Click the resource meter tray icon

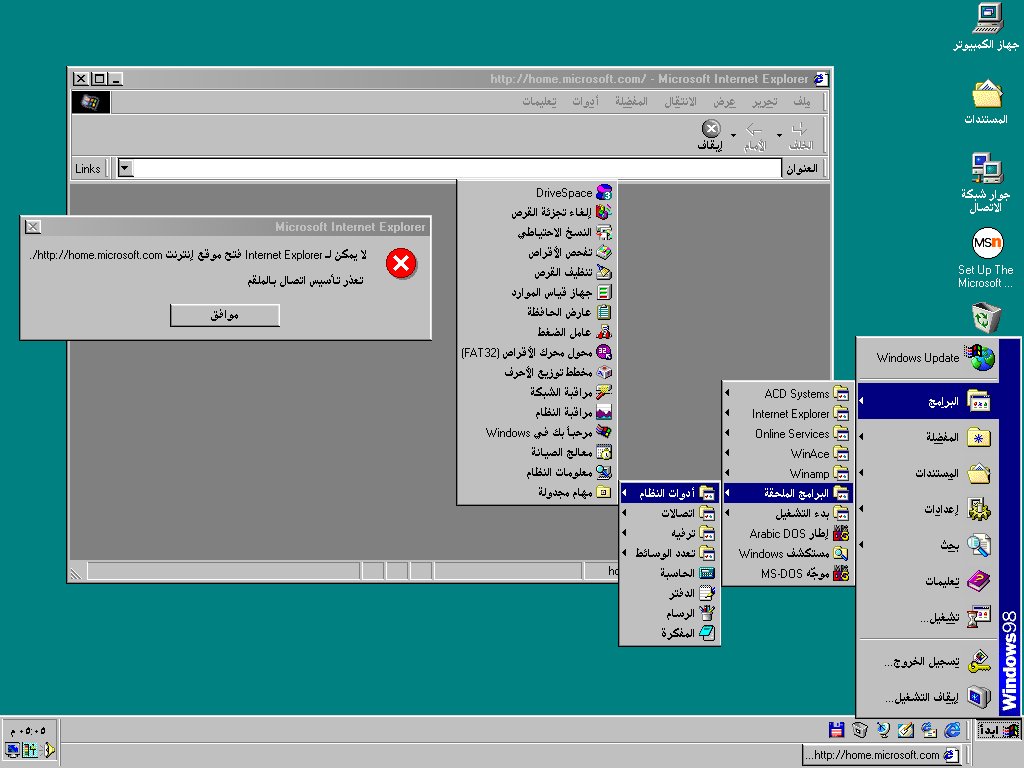coord(30,750)
